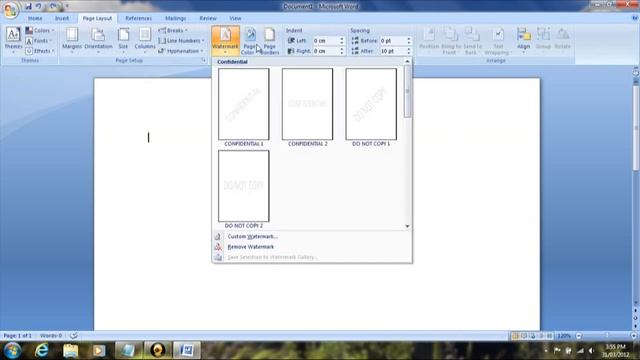The width and height of the screenshot is (640, 360).
Task: Click the Group objects button
Action: tap(543, 40)
